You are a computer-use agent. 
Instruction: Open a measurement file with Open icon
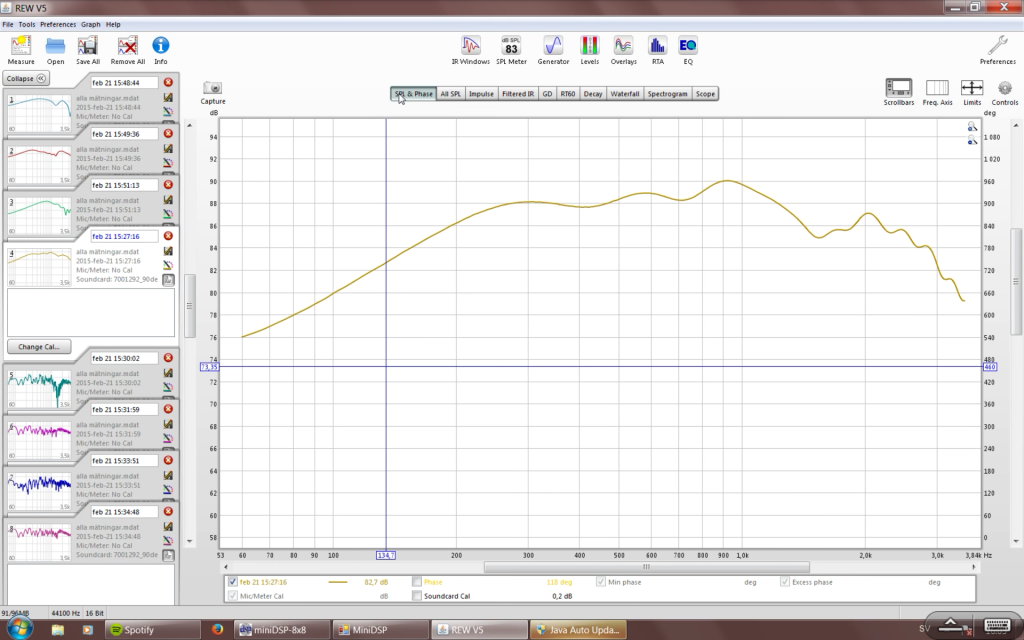pyautogui.click(x=56, y=50)
